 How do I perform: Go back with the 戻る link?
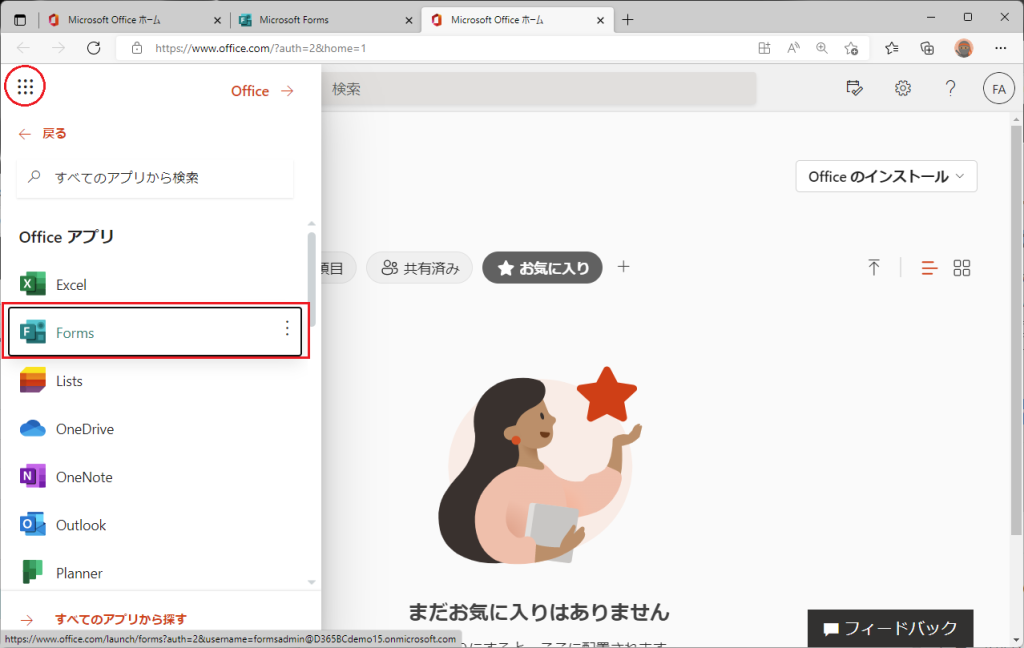click(x=42, y=133)
